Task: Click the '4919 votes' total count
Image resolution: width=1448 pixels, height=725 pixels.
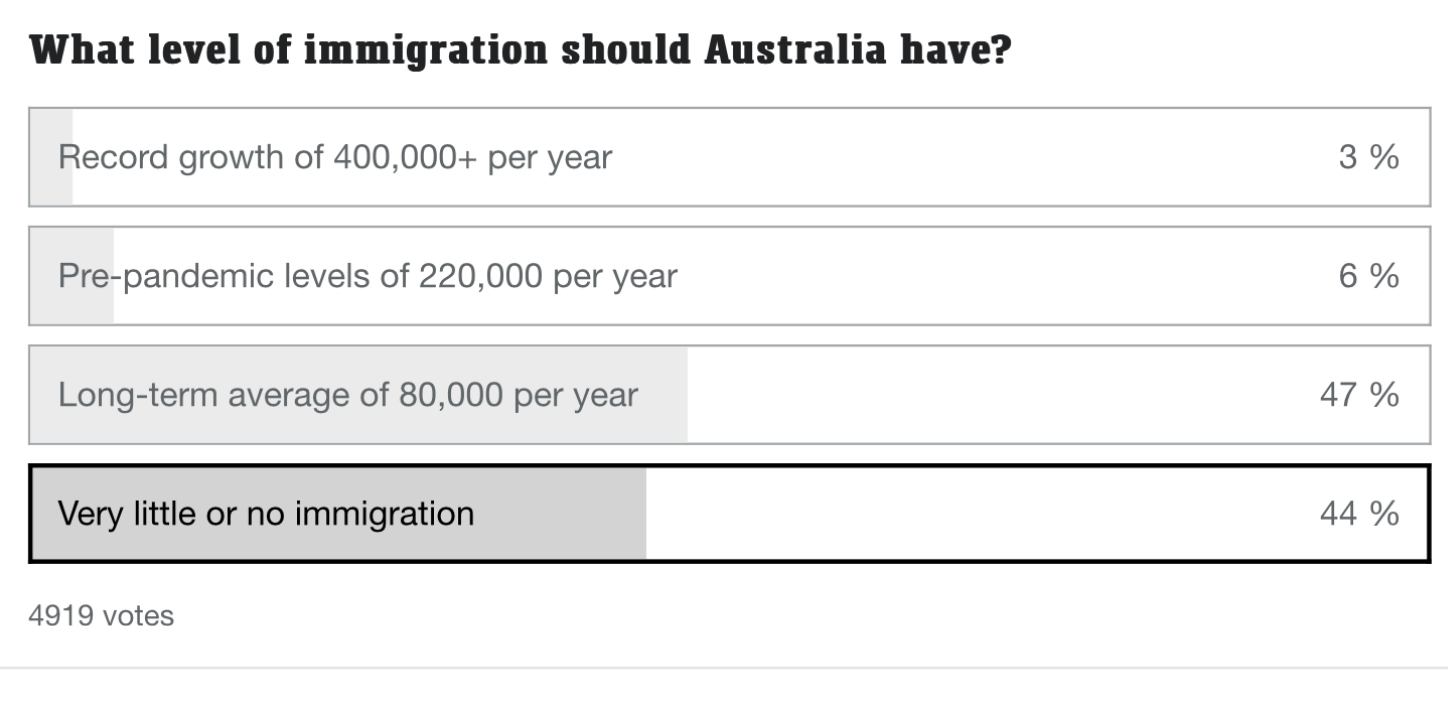Action: pyautogui.click(x=101, y=616)
